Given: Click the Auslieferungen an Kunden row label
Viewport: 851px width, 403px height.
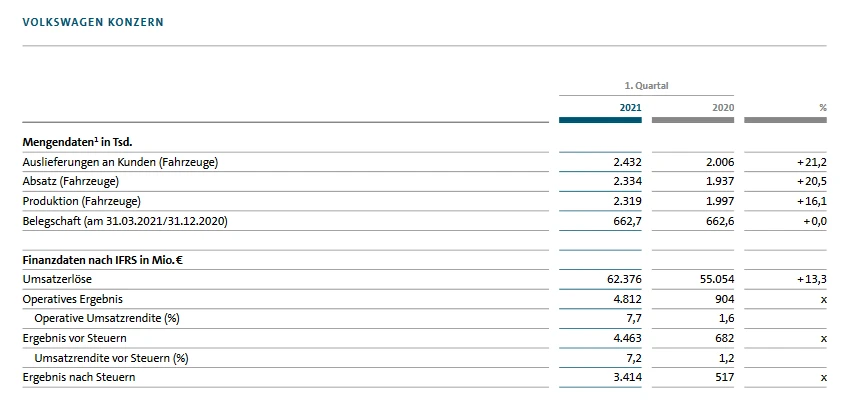Looking at the screenshot, I should tap(120, 162).
